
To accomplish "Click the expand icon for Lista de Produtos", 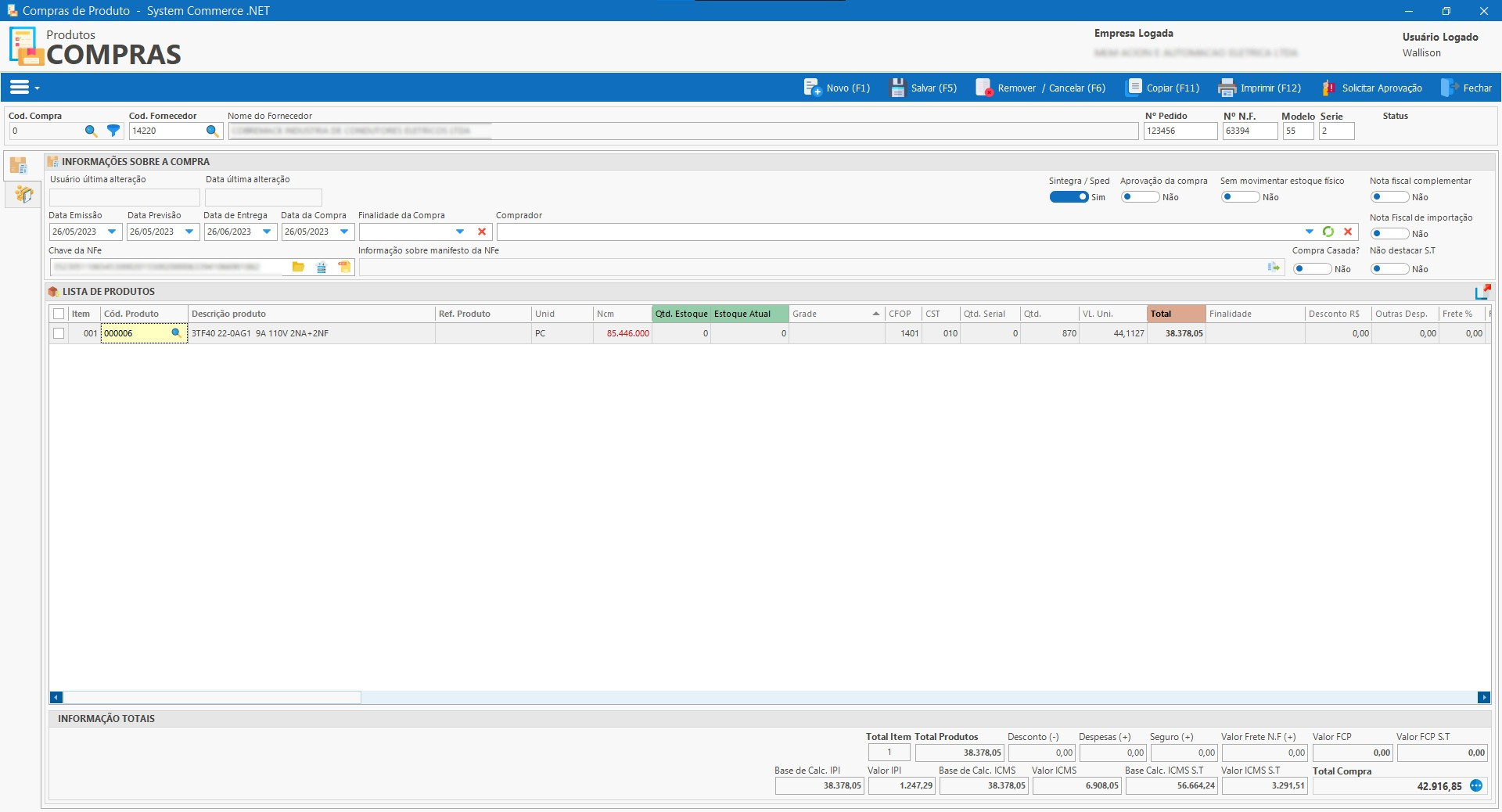I will [1482, 292].
